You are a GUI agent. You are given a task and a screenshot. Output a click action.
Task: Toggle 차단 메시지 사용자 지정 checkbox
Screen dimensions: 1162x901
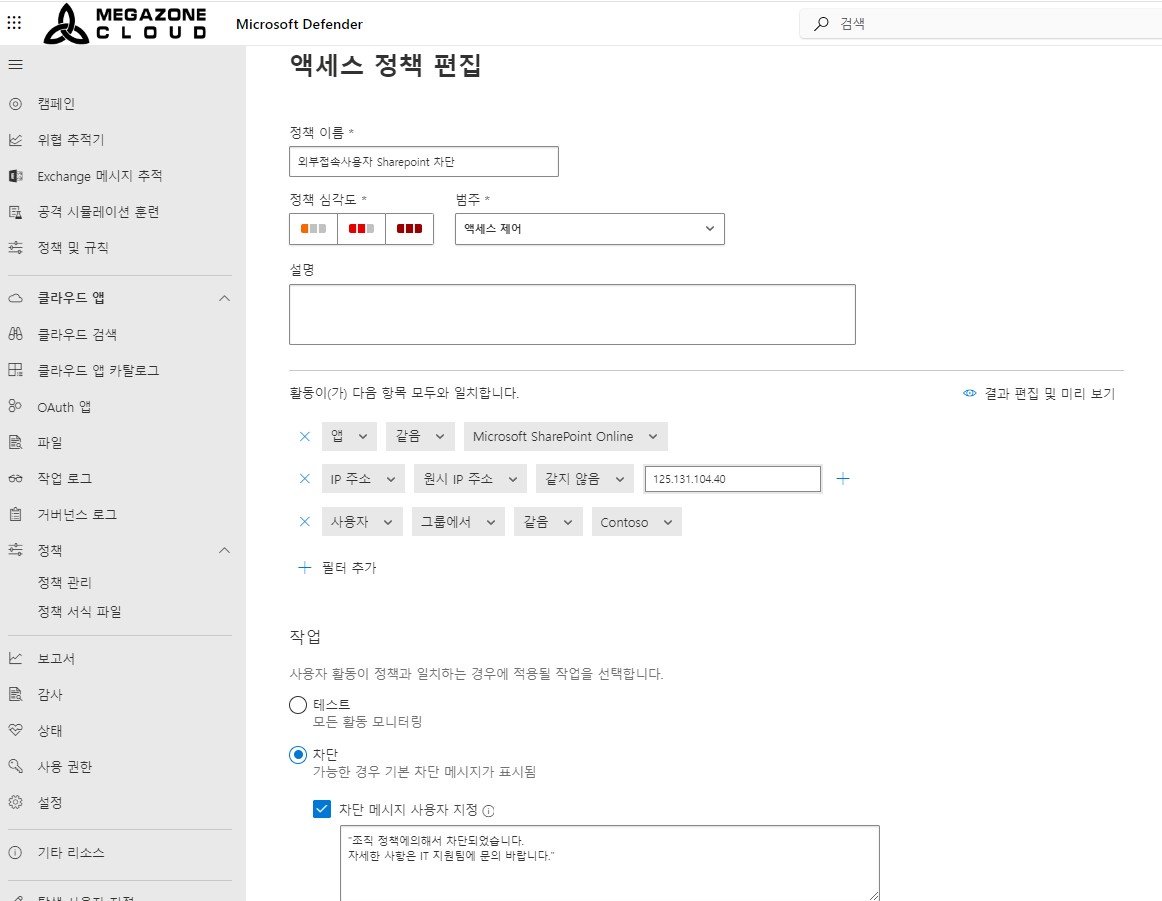tap(322, 809)
